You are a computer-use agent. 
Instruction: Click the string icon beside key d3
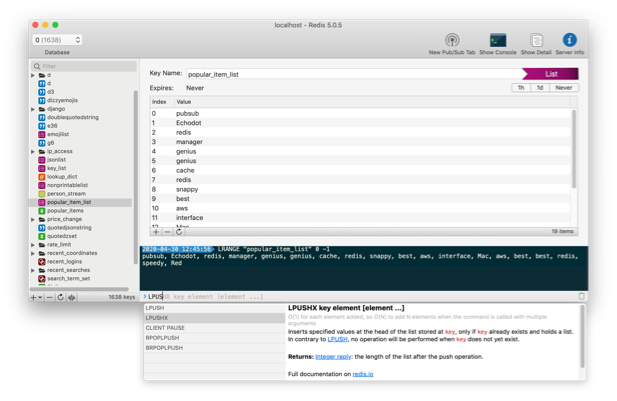(x=42, y=92)
